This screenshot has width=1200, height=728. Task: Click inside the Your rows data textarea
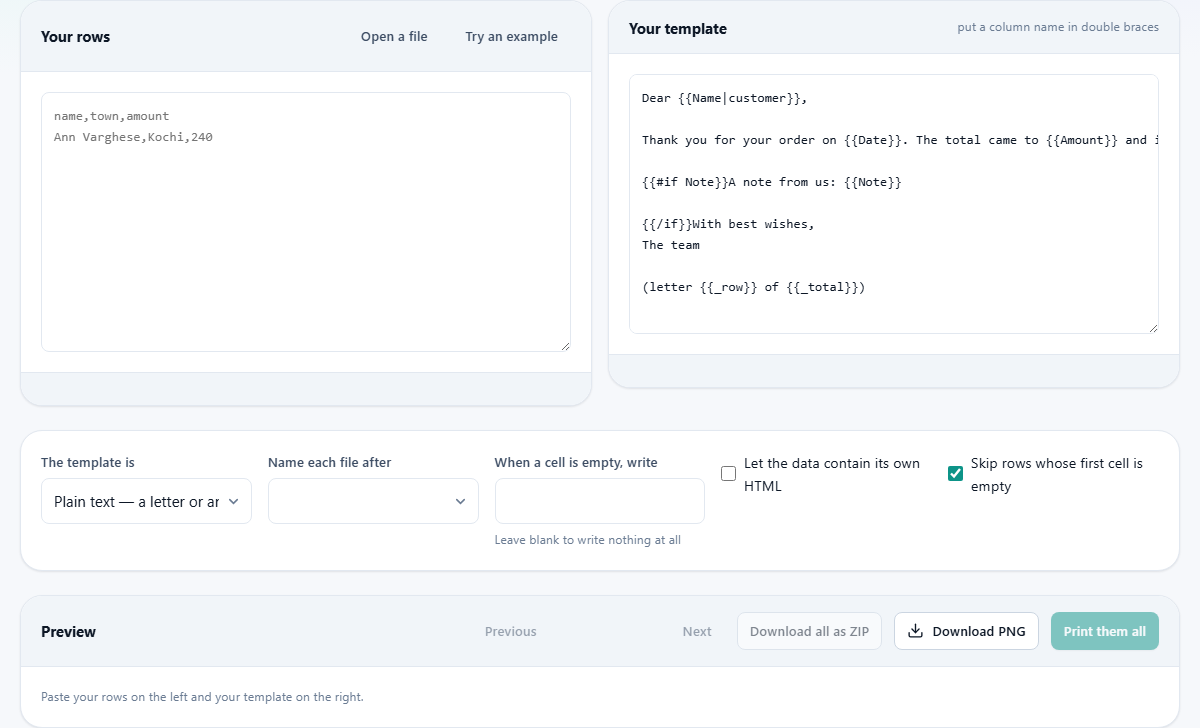(306, 222)
